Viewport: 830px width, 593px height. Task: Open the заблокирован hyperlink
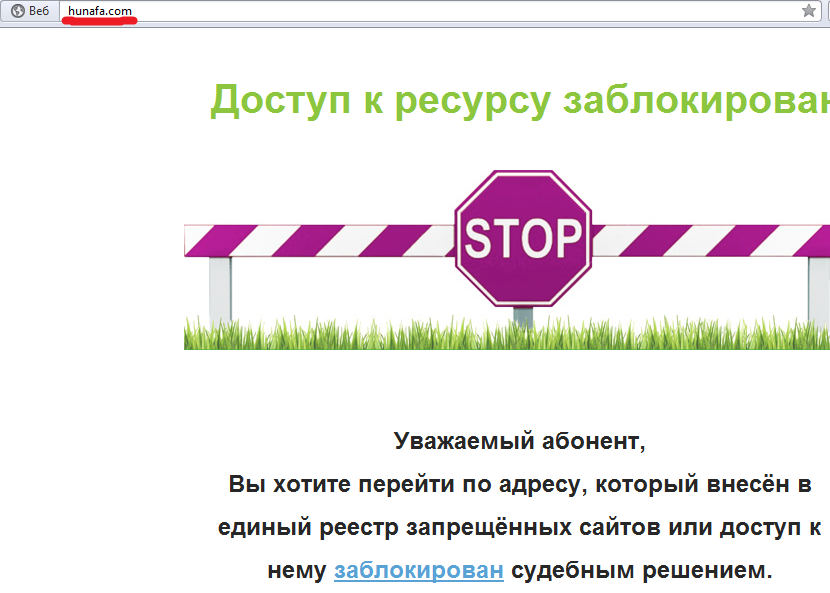(x=418, y=570)
